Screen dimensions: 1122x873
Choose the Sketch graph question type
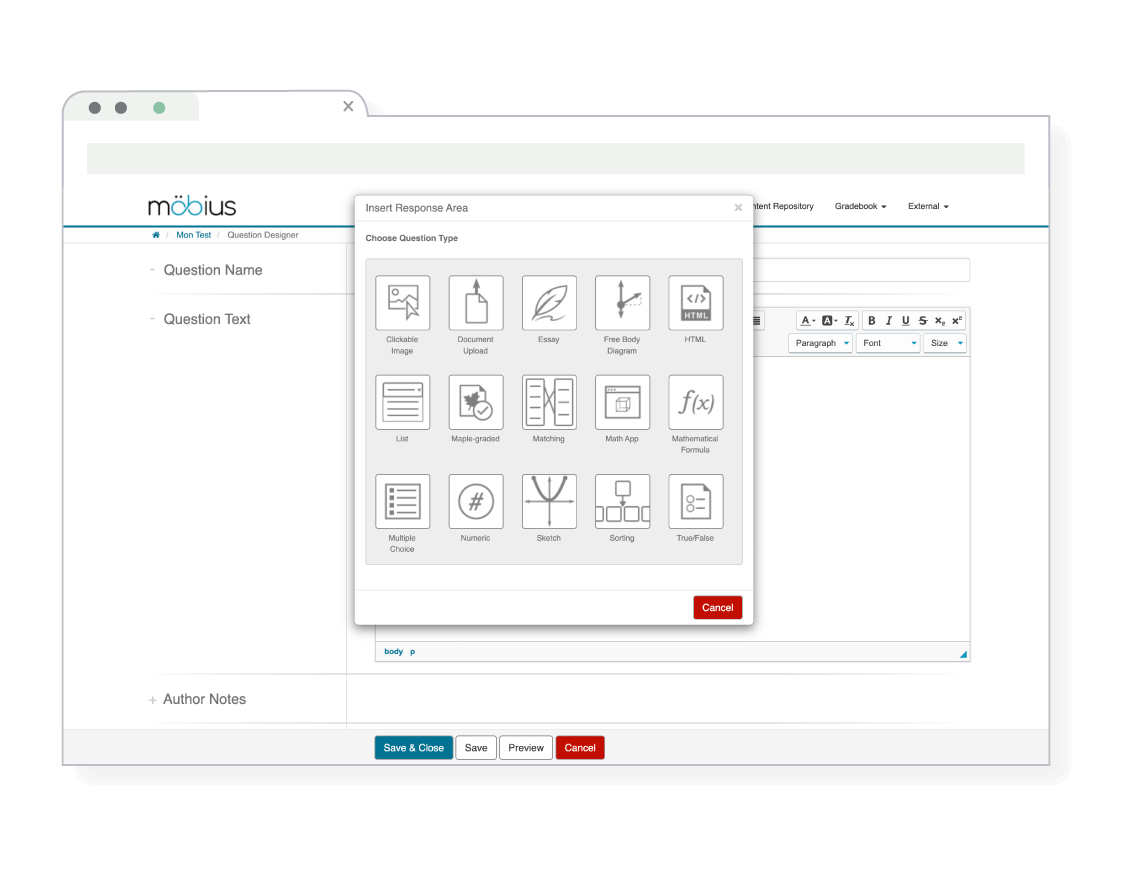click(549, 501)
